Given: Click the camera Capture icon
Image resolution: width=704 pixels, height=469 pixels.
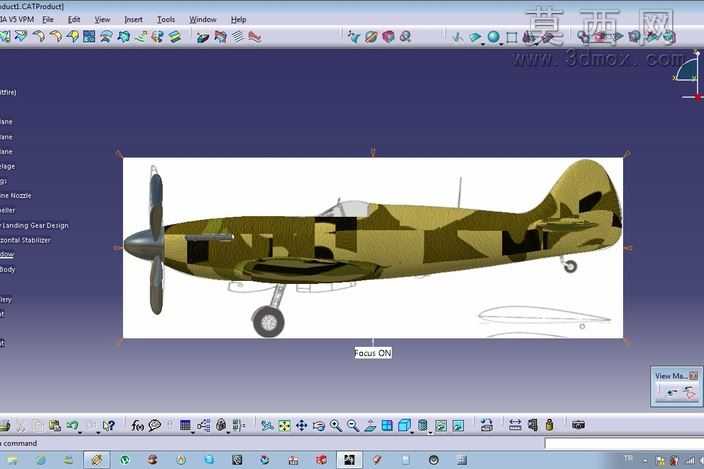Looking at the screenshot, I should 579,424.
